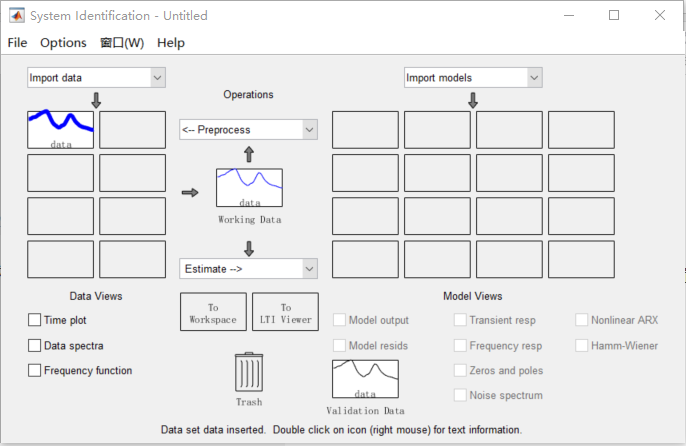Toggle the Transient resp checkbox
Image resolution: width=686 pixels, height=446 pixels.
point(460,320)
